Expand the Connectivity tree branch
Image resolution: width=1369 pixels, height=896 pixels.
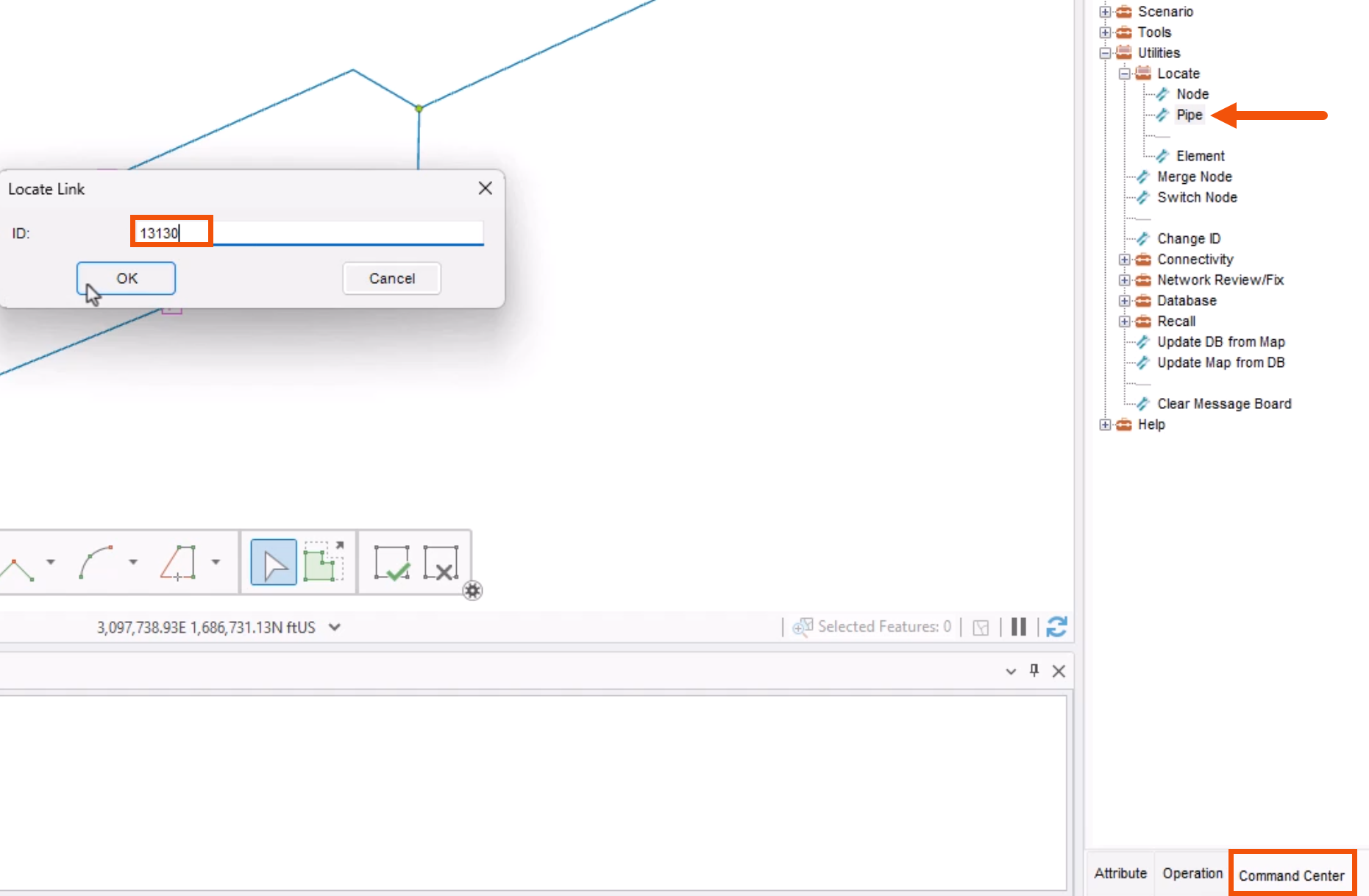pos(1124,259)
